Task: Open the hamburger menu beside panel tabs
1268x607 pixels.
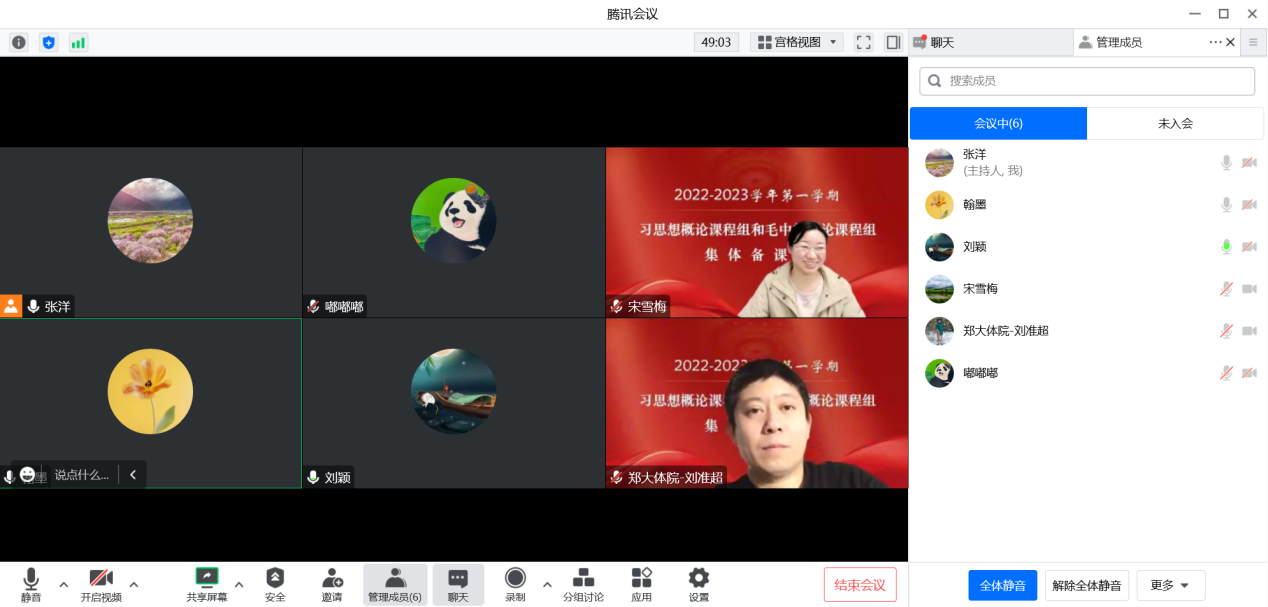Action: tap(1253, 42)
